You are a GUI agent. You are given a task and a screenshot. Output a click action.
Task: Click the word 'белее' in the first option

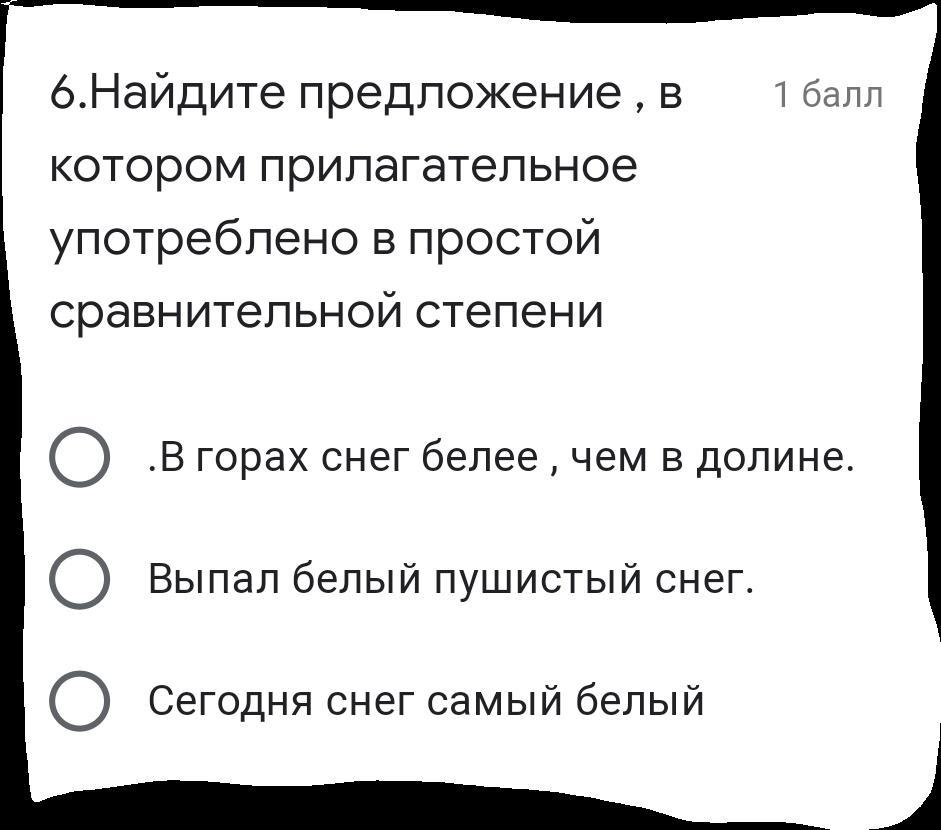click(x=480, y=457)
